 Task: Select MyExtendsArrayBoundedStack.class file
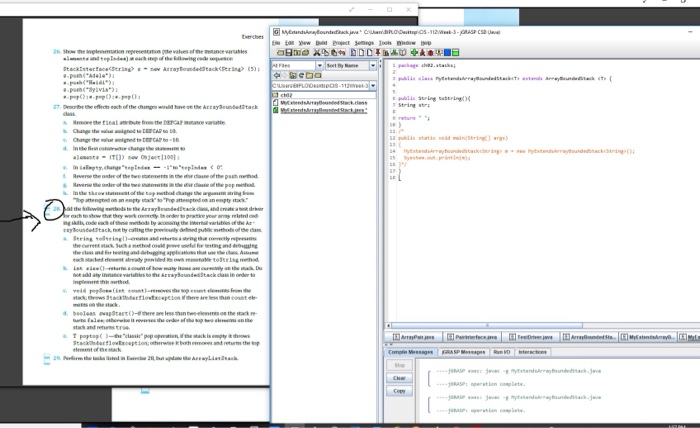click(323, 103)
